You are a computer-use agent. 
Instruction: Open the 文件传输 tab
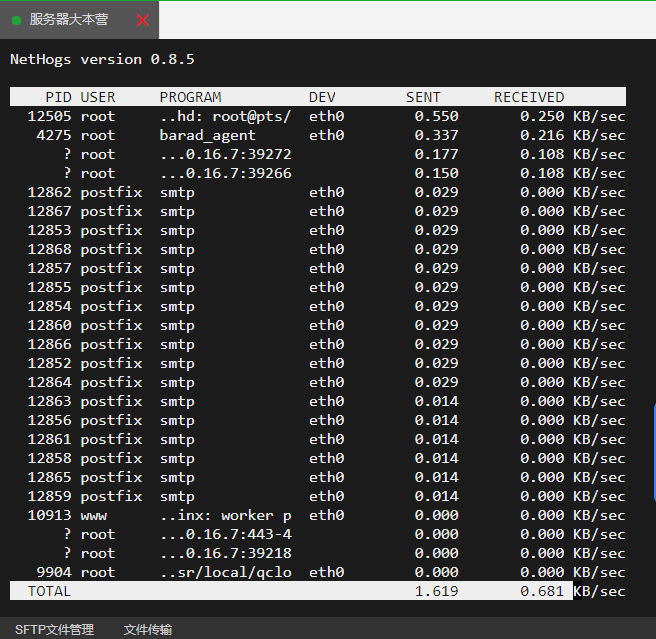click(x=148, y=629)
